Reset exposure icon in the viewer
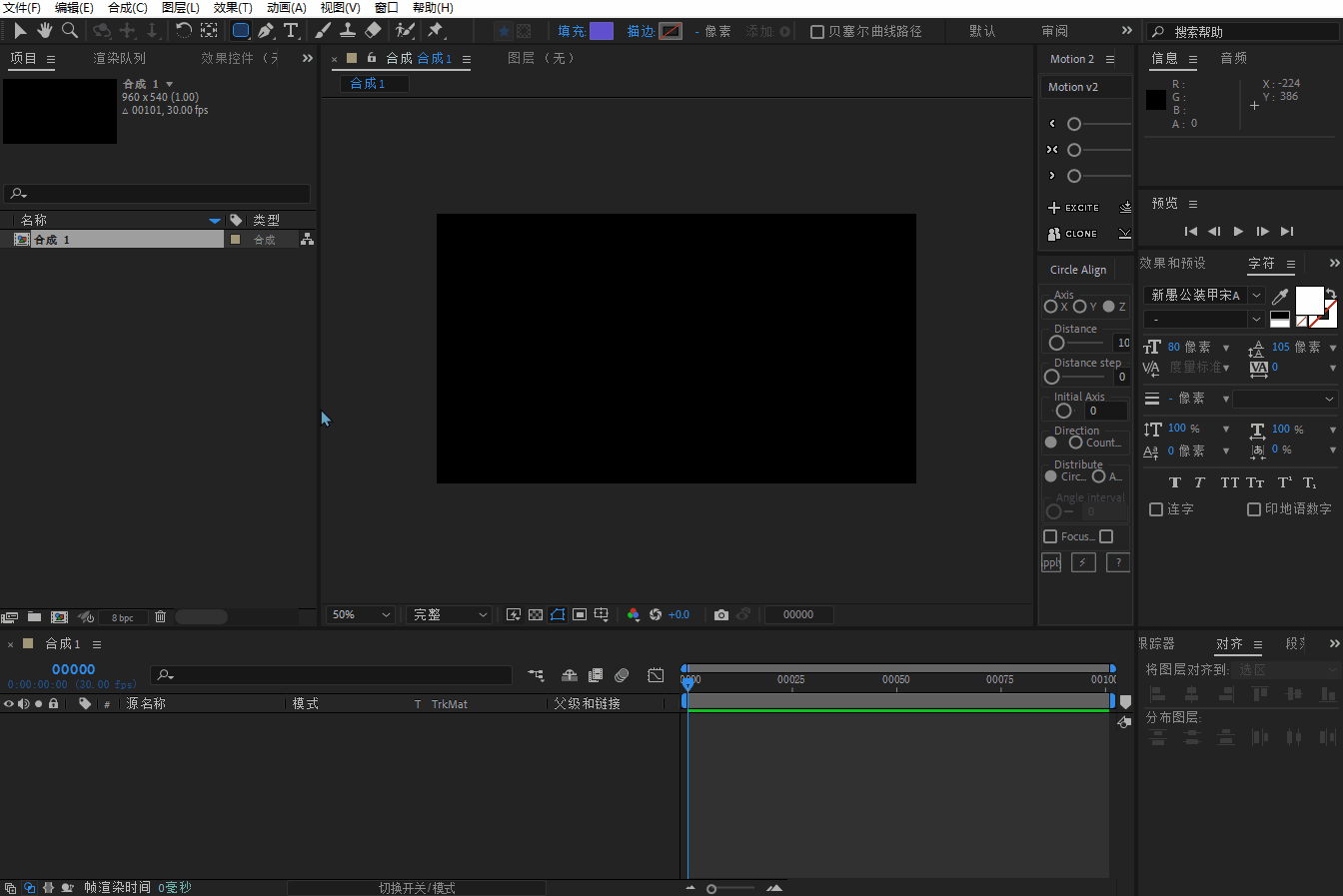 click(656, 614)
